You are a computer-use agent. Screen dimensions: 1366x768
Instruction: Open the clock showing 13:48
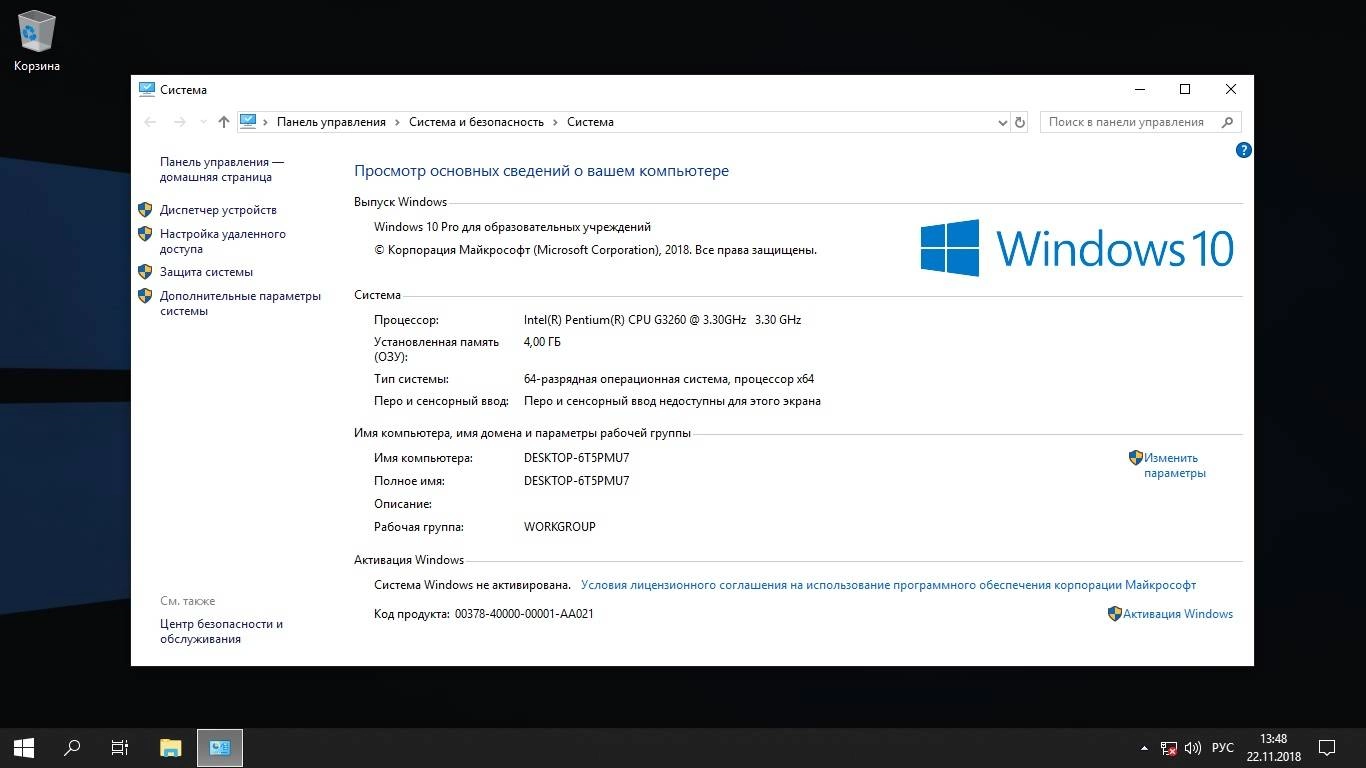[x=1273, y=747]
